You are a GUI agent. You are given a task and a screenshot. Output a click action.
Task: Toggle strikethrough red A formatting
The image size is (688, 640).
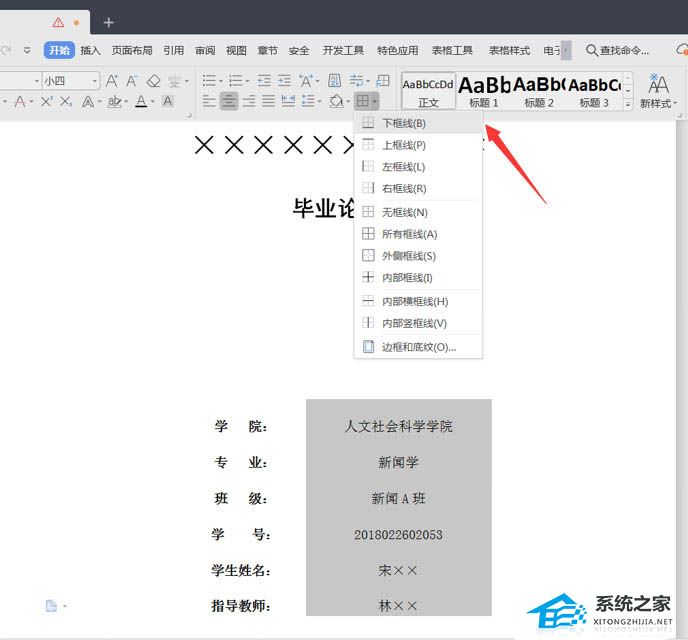pos(20,102)
